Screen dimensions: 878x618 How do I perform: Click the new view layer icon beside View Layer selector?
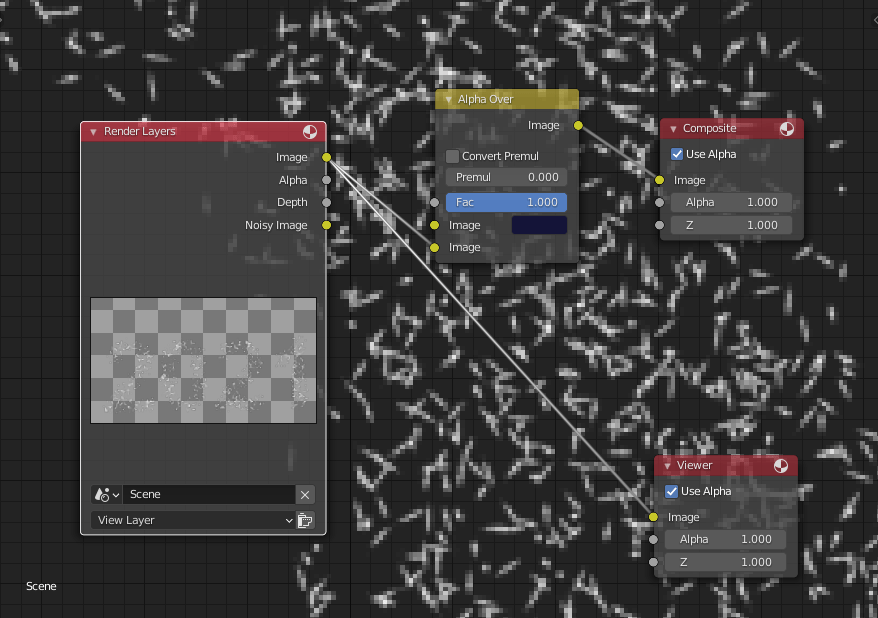(306, 520)
